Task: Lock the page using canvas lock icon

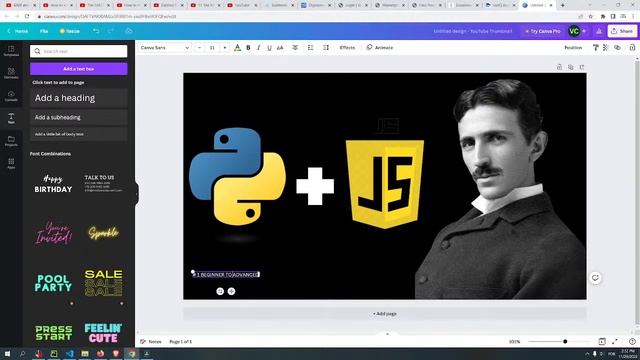Action: (559, 67)
